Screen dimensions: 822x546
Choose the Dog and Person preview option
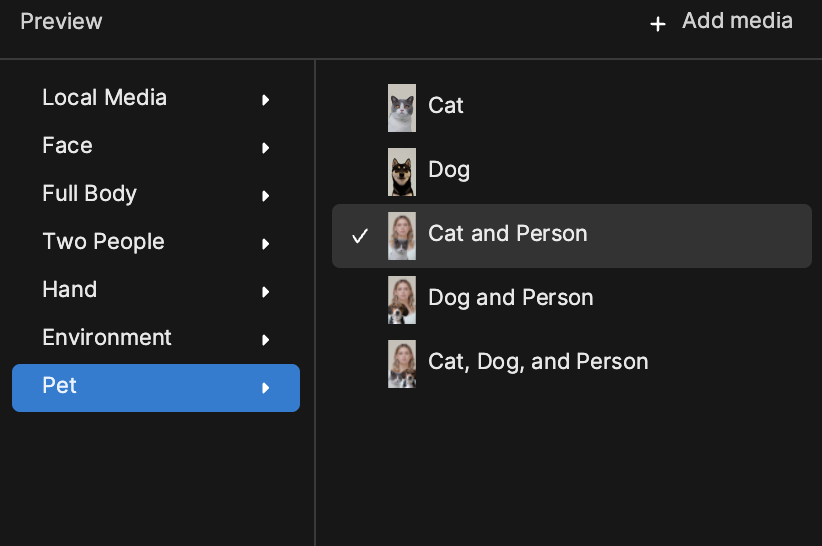click(x=572, y=300)
